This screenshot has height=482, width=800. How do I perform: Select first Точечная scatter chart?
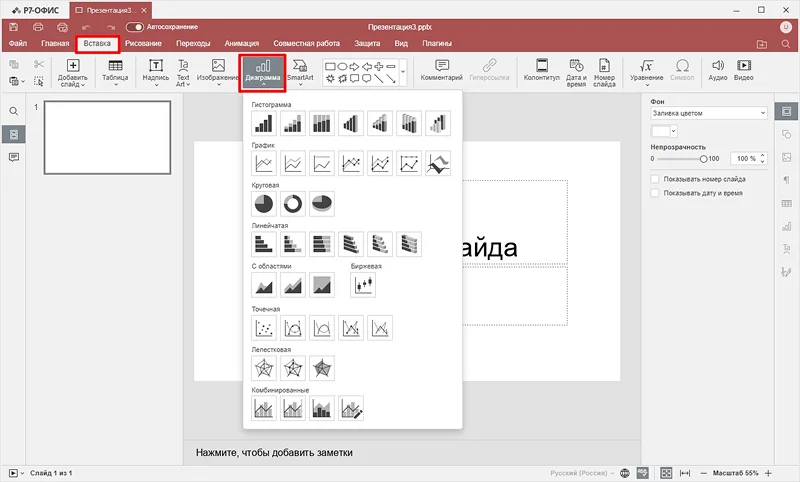pyautogui.click(x=264, y=327)
